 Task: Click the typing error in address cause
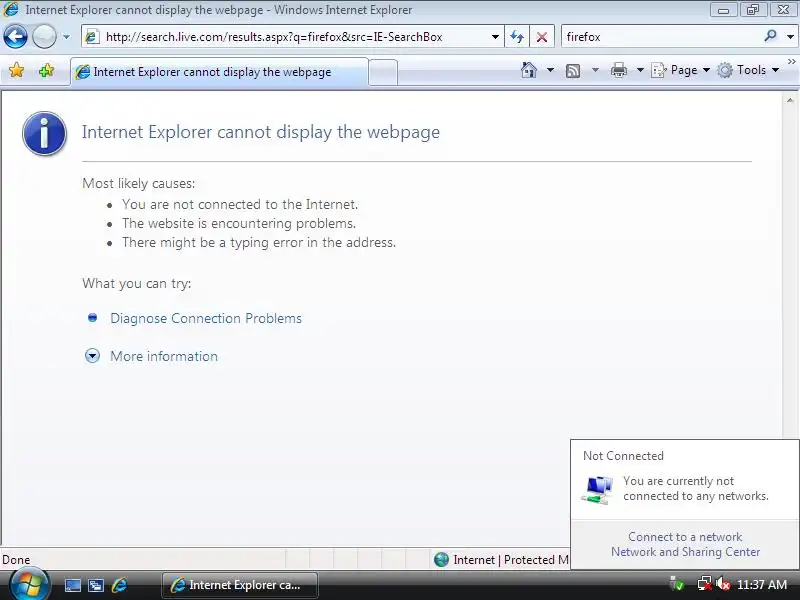pos(259,242)
